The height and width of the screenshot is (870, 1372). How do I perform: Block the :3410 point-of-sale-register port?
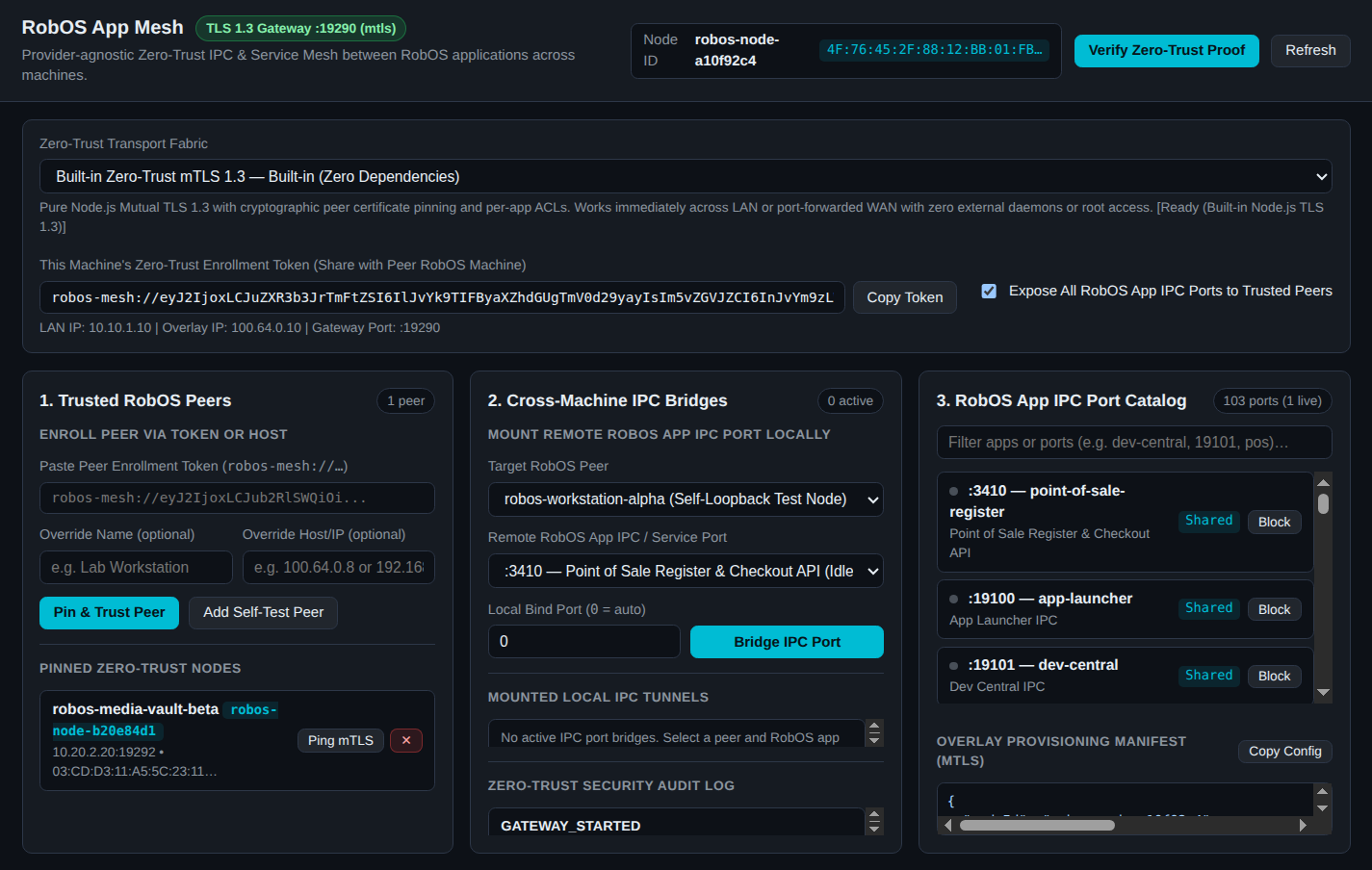pos(1275,522)
